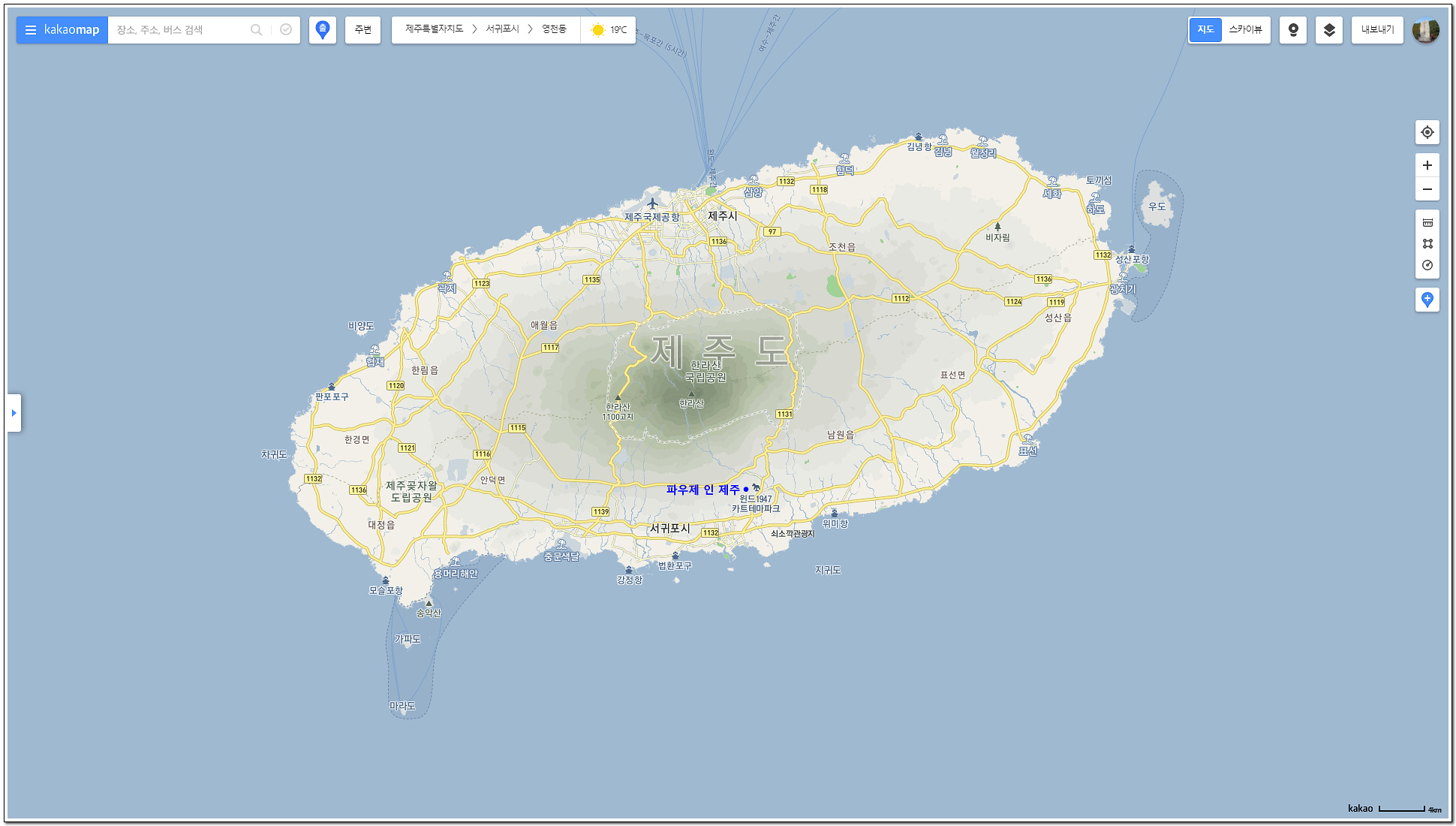1456x826 pixels.
Task: Click the search magnifier icon
Action: (256, 30)
